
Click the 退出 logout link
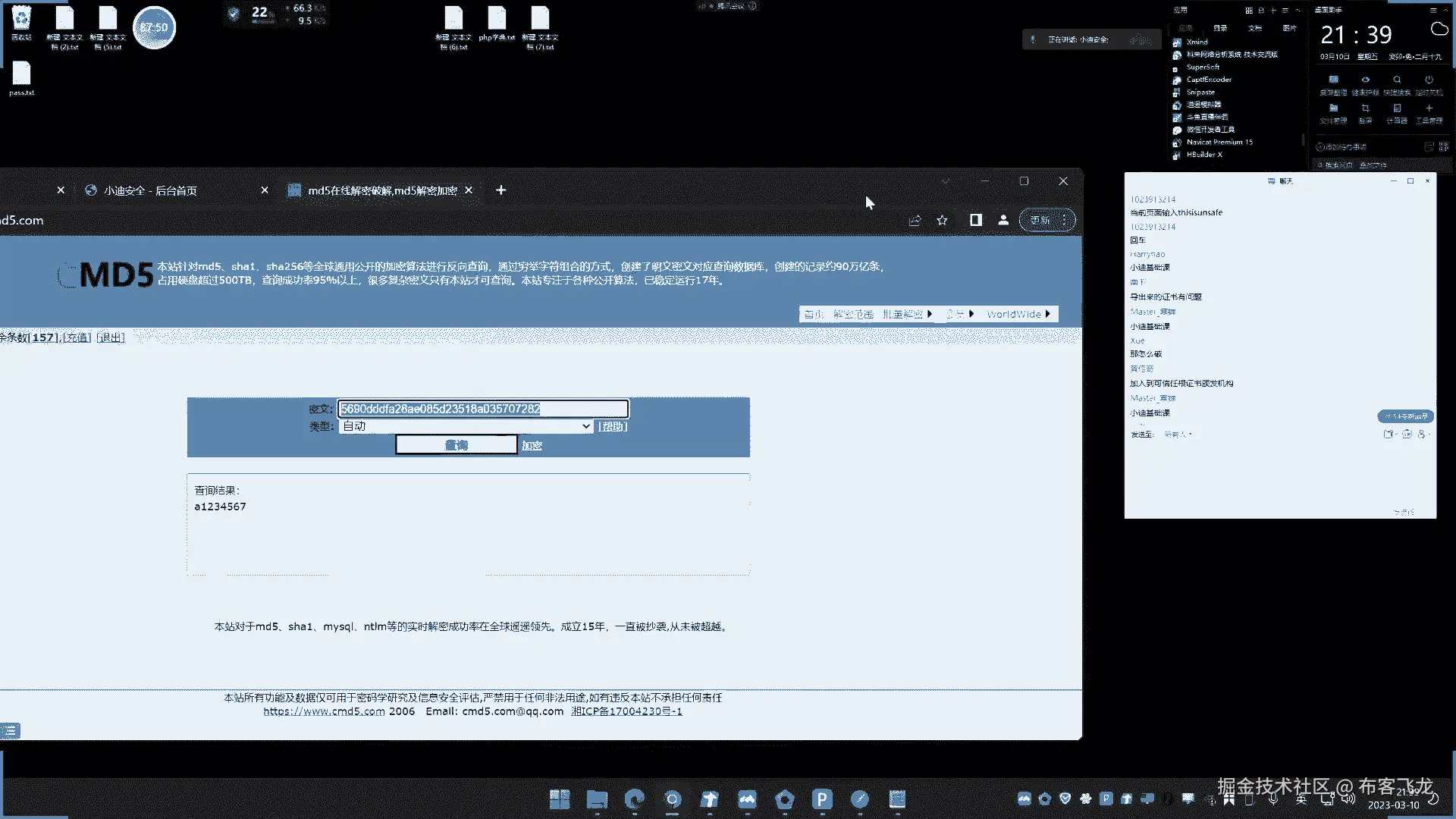111,337
